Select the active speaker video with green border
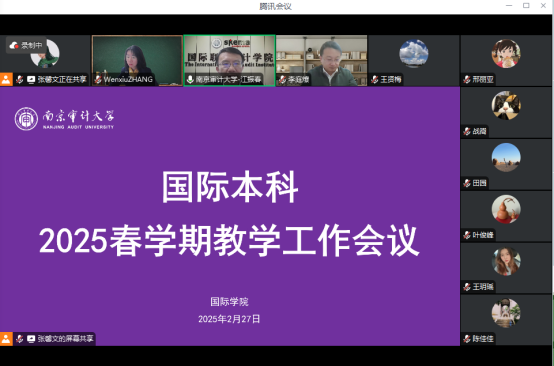This screenshot has width=554, height=366. coord(229,60)
